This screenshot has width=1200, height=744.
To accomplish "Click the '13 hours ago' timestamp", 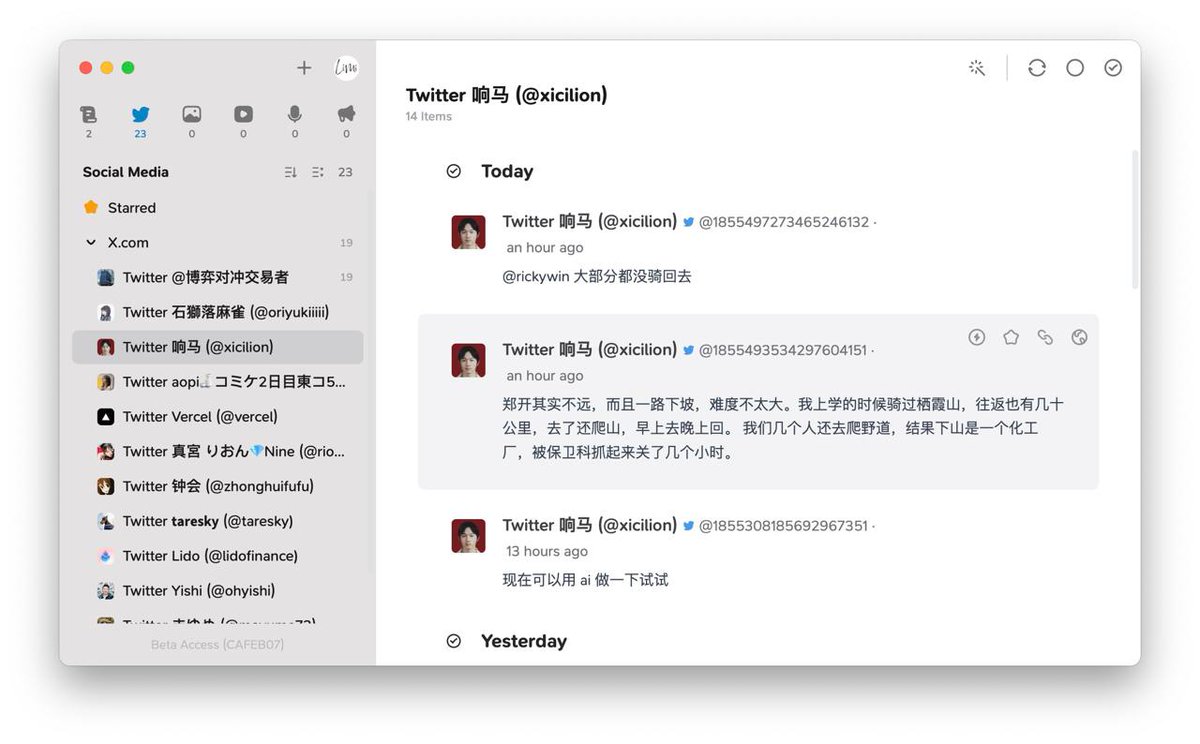I will tap(547, 551).
